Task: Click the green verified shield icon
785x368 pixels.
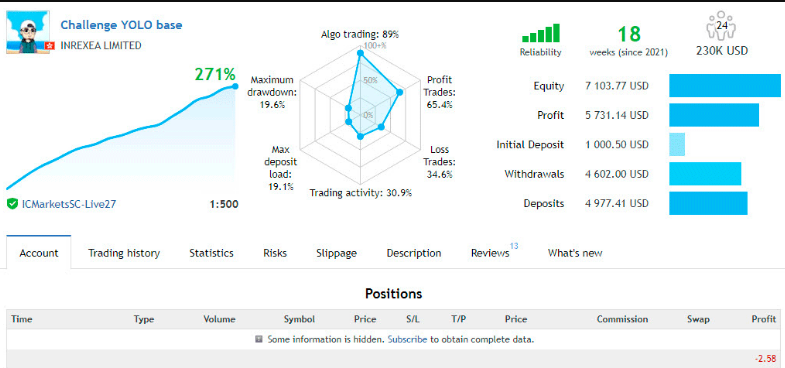Action: pos(13,204)
